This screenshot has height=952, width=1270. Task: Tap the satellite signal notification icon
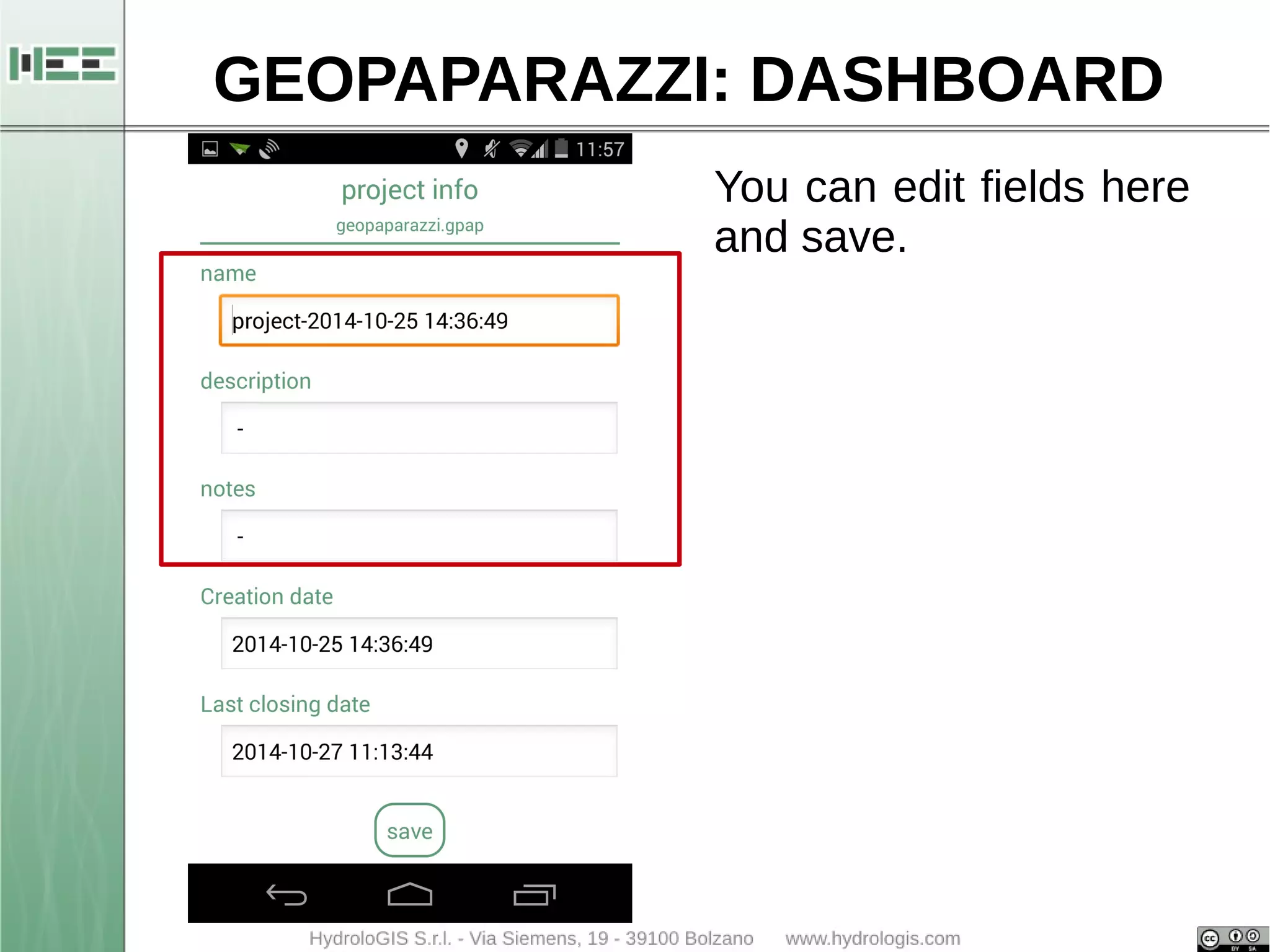(269, 149)
